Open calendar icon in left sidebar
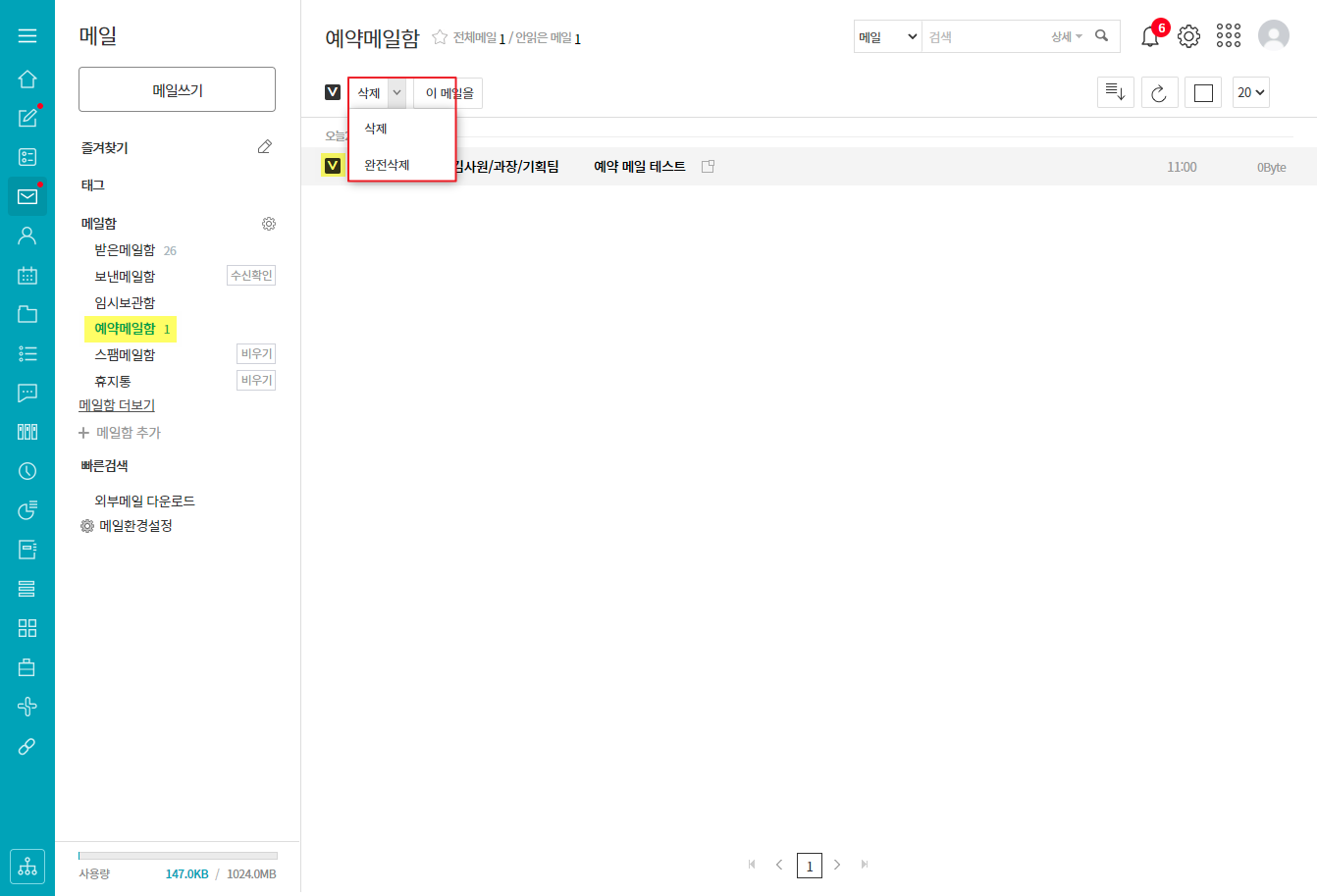This screenshot has height=896, width=1317. click(x=27, y=275)
